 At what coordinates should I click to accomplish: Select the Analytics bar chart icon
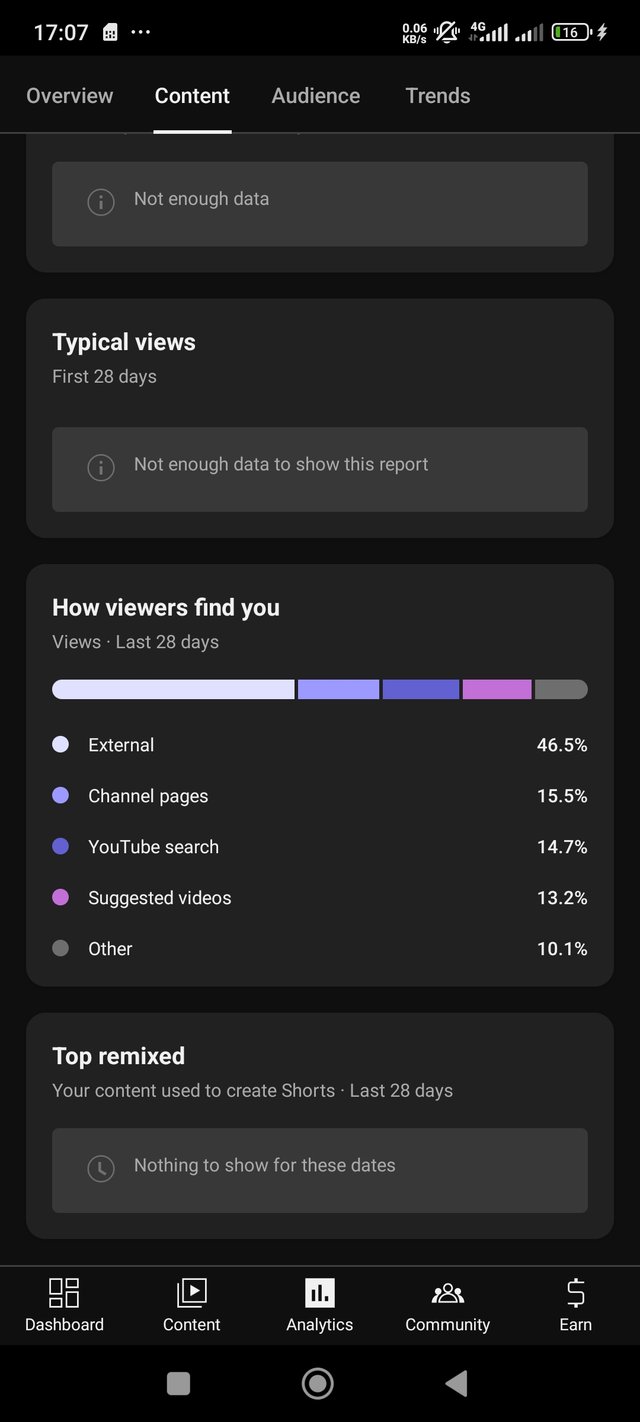(x=320, y=1293)
